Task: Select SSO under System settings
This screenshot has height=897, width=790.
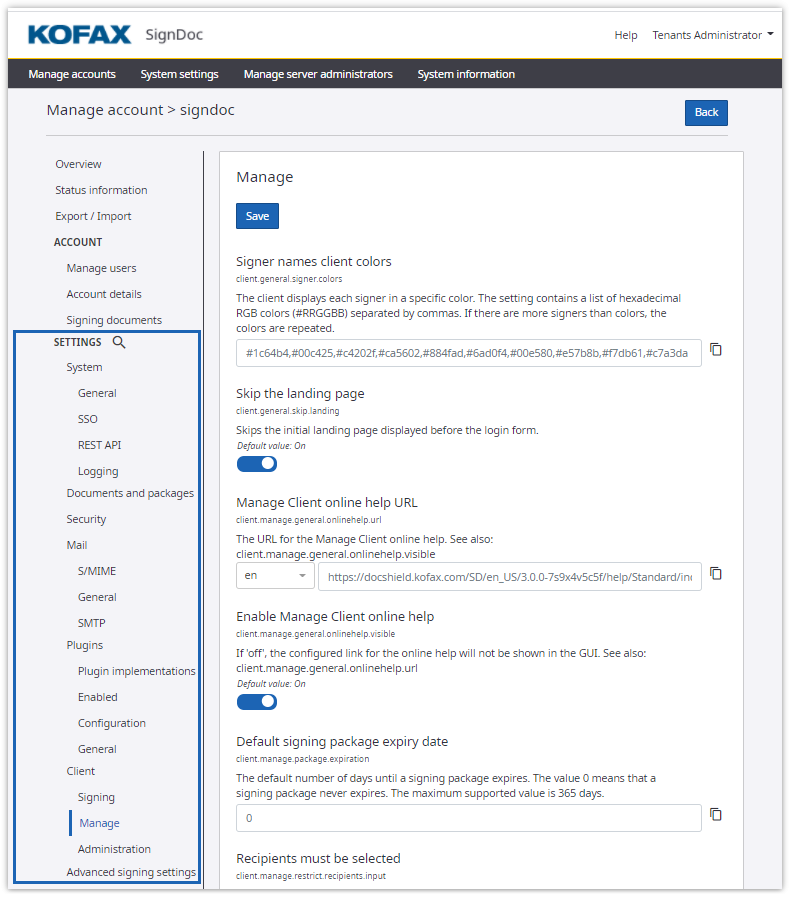Action: click(x=88, y=419)
